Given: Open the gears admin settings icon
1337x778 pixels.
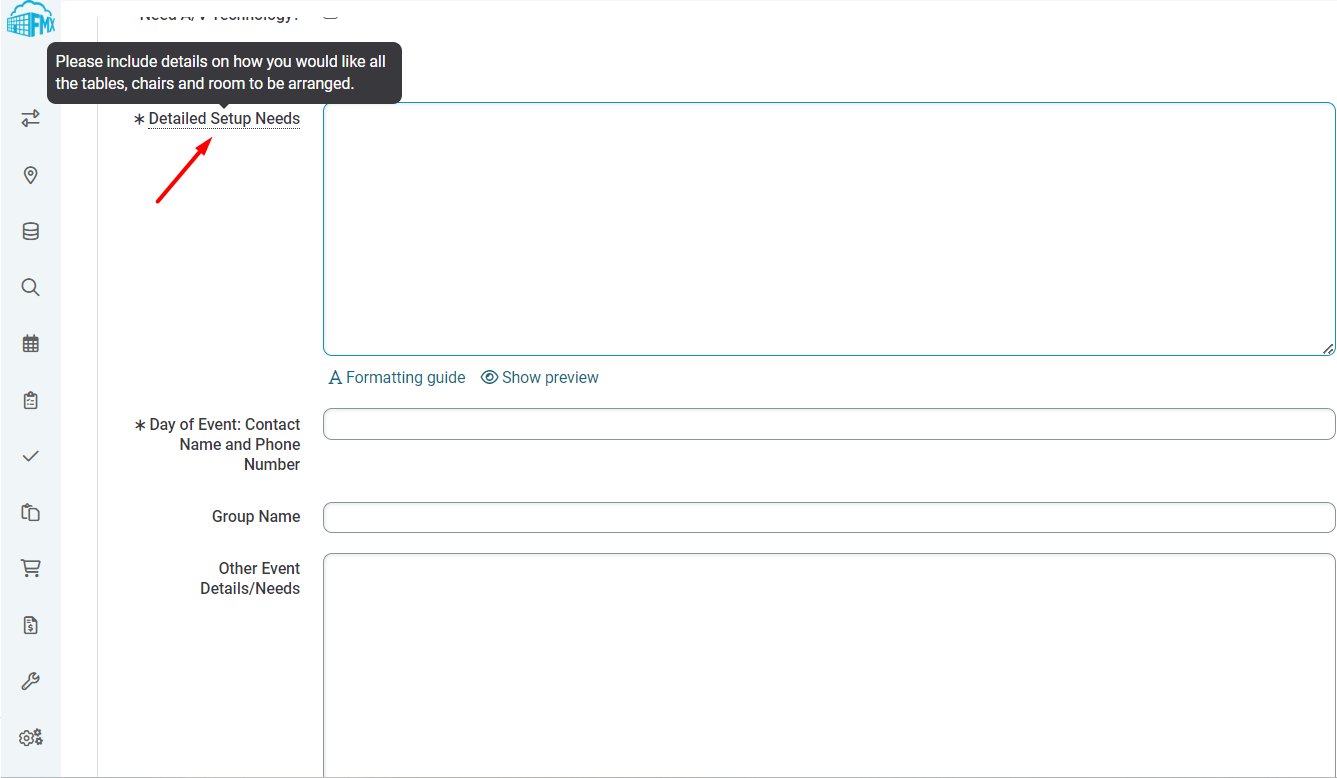Looking at the screenshot, I should pos(30,738).
